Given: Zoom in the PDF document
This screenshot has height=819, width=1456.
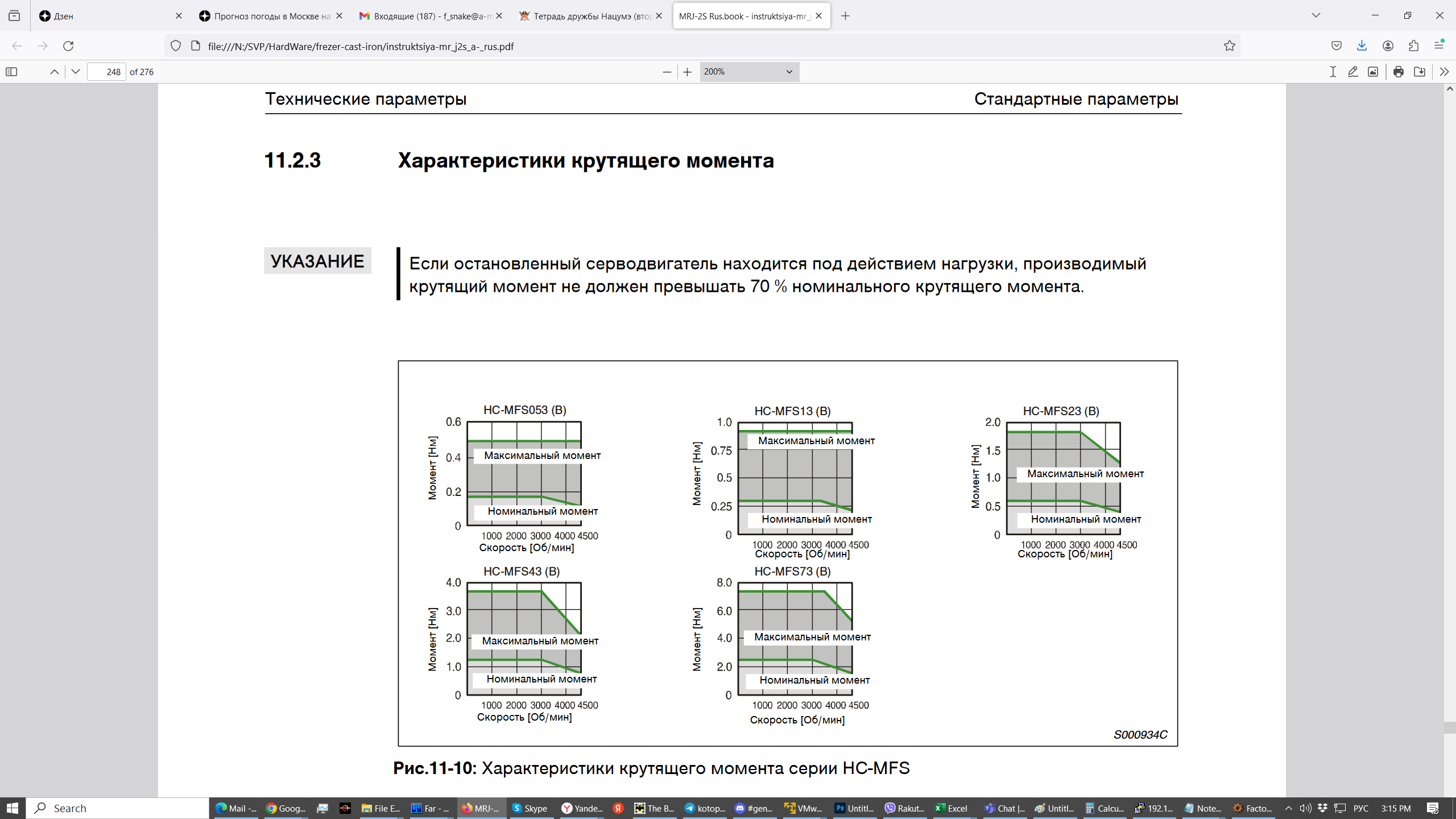Looking at the screenshot, I should click(x=688, y=72).
